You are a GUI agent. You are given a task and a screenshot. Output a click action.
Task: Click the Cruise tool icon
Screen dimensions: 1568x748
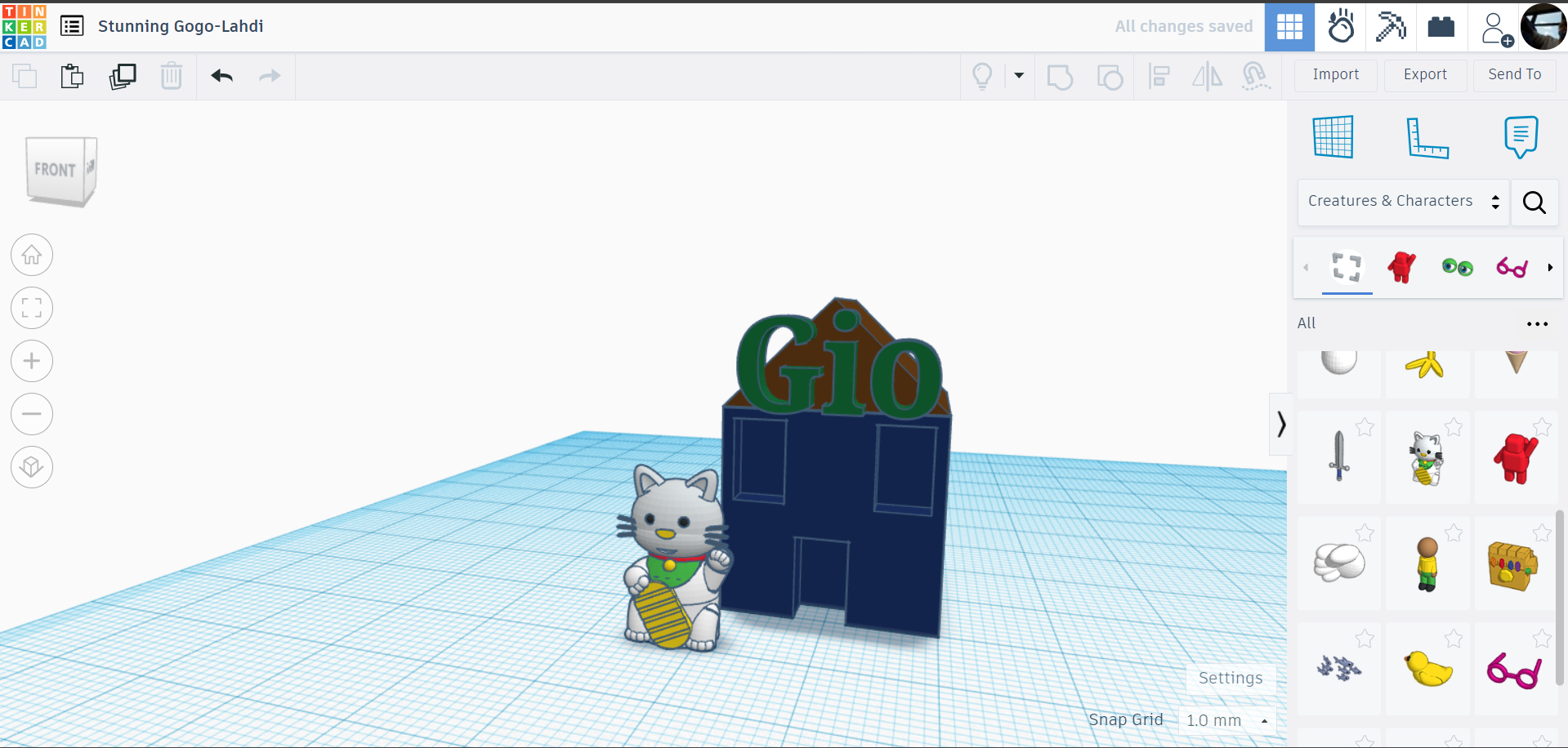point(1256,76)
